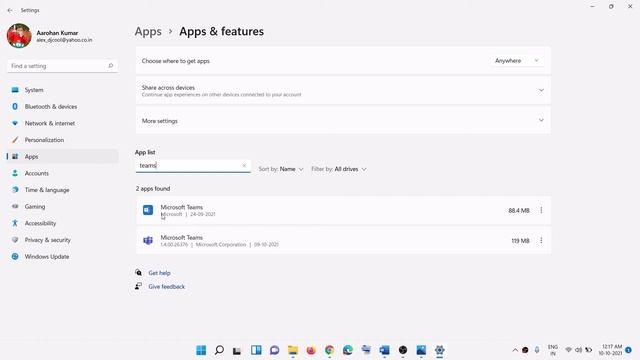Open Bluetooth & devices settings
The height and width of the screenshot is (360, 640).
(x=62, y=107)
